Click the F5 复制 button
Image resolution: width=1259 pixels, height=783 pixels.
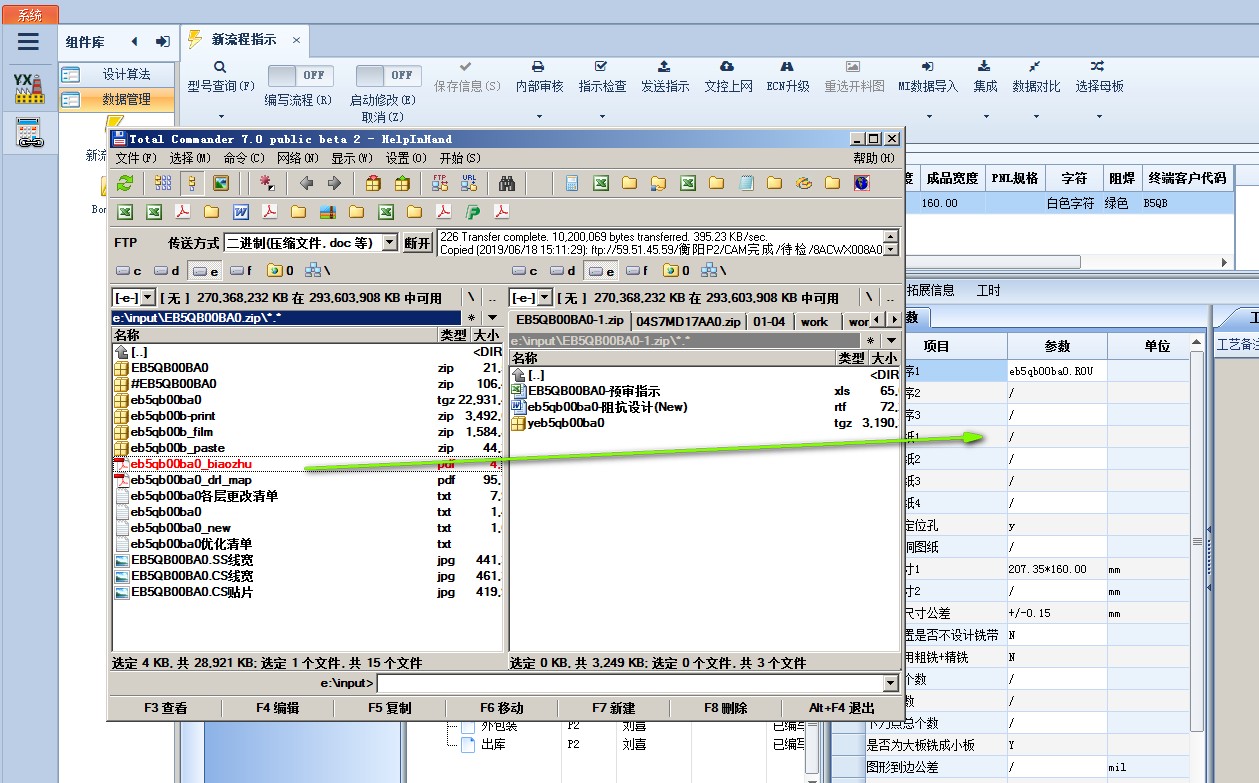click(x=389, y=707)
